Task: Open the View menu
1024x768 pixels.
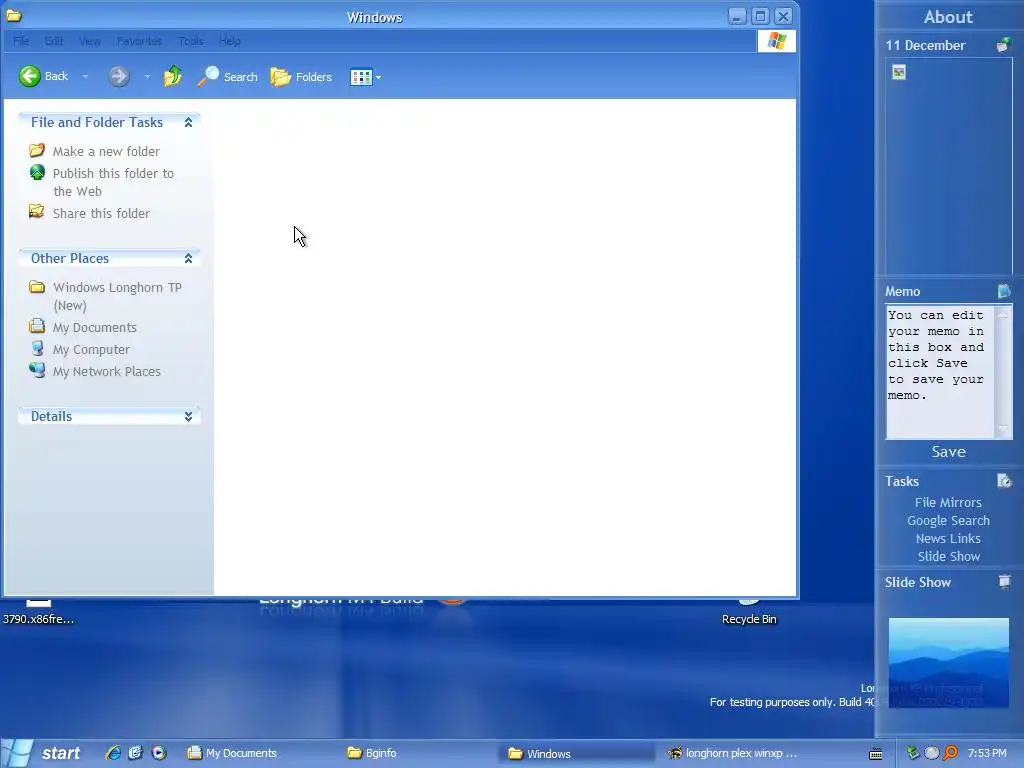Action: (90, 41)
